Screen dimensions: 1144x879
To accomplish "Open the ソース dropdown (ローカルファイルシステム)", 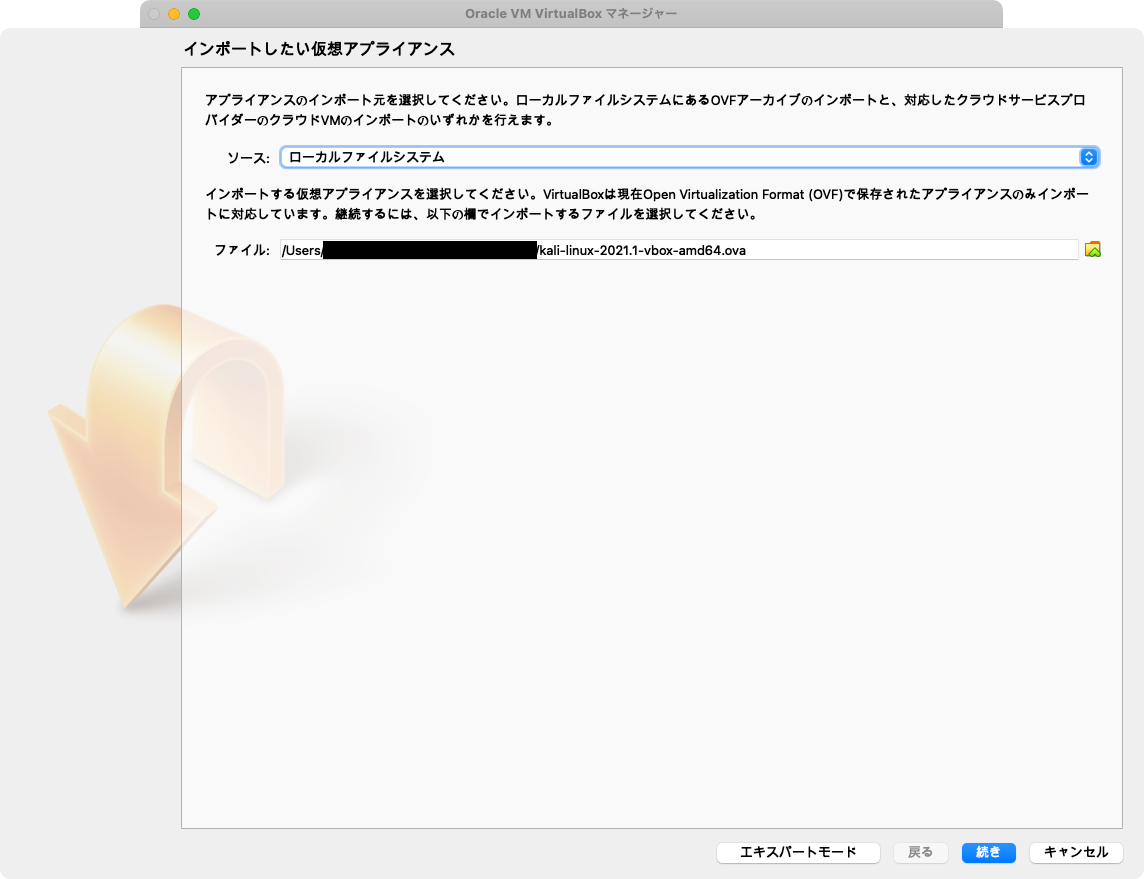I will [x=689, y=157].
